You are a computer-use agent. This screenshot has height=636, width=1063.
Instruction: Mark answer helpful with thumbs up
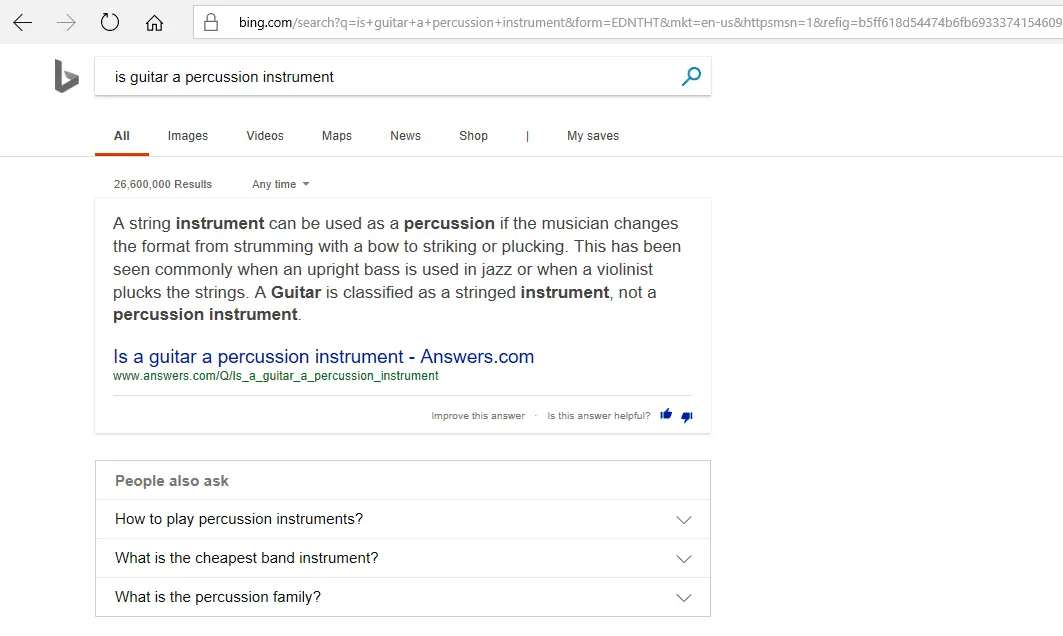click(x=666, y=415)
